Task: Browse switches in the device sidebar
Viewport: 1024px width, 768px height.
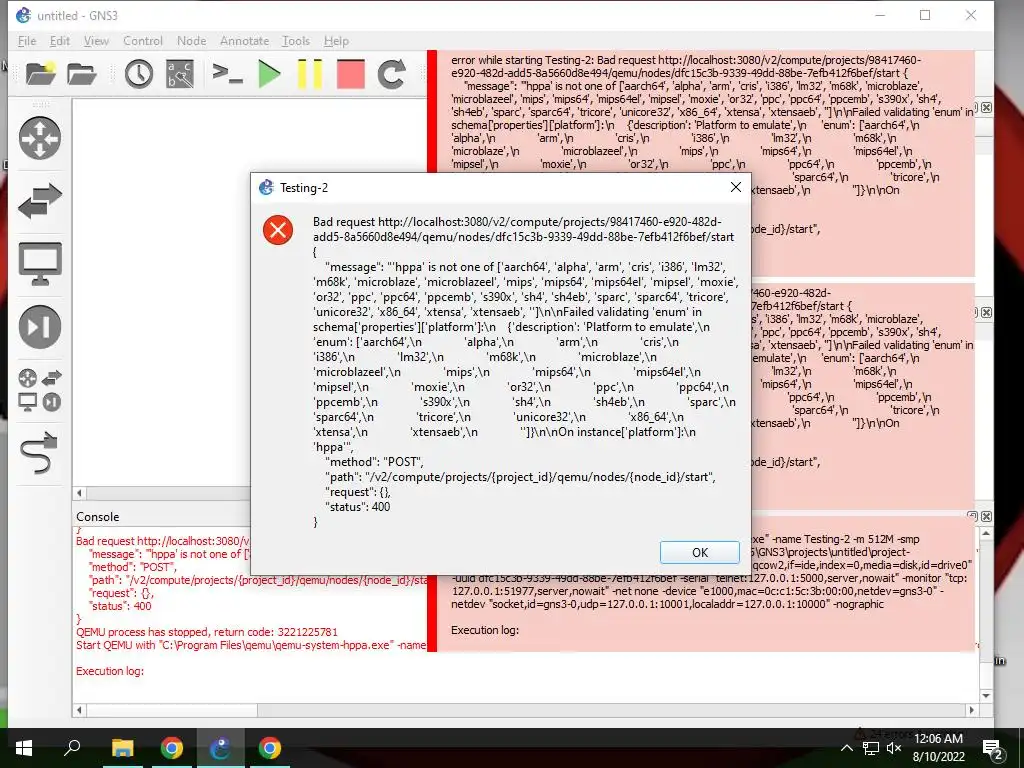Action: pyautogui.click(x=40, y=201)
